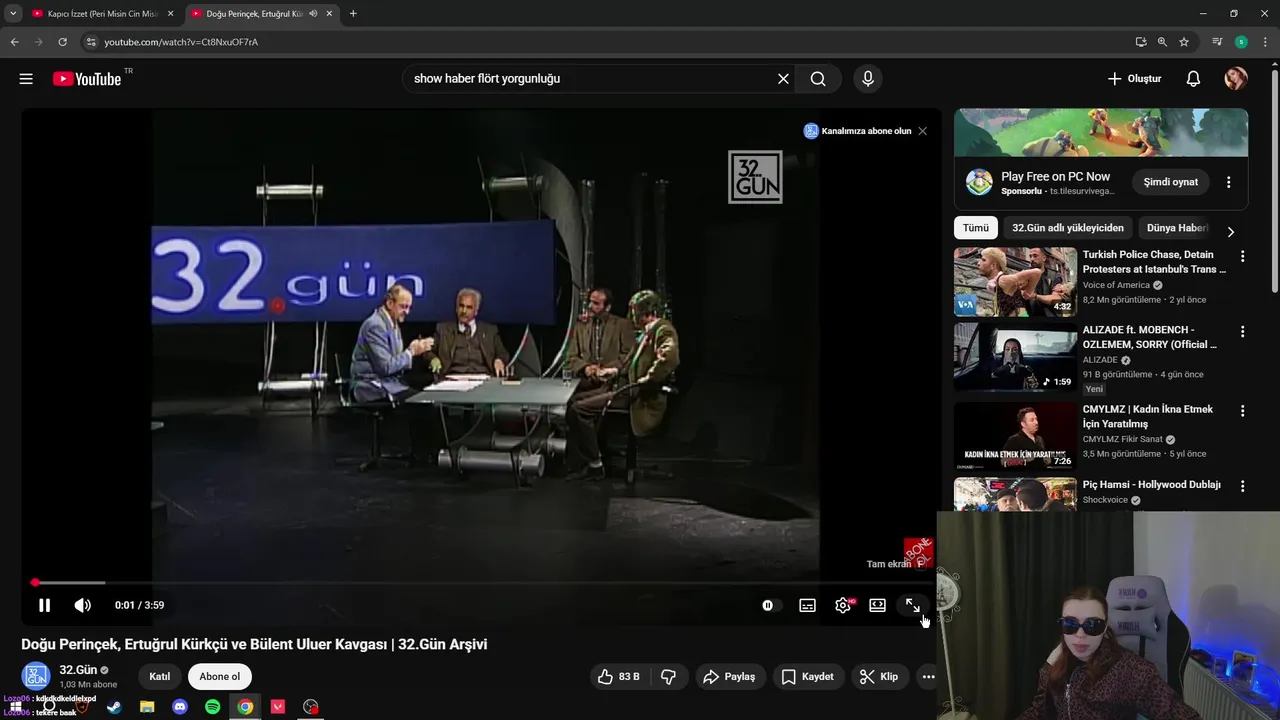Open 'Piç Hamsi - Hollywood Dublajı' title

pos(1151,485)
